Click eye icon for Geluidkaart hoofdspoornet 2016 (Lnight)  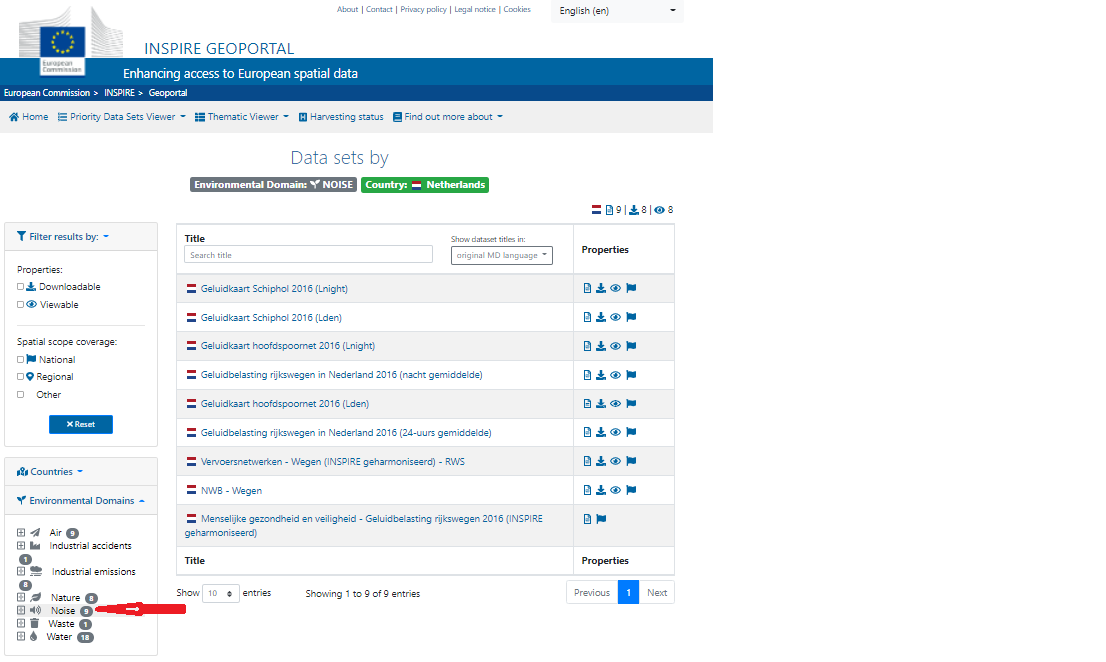[616, 346]
